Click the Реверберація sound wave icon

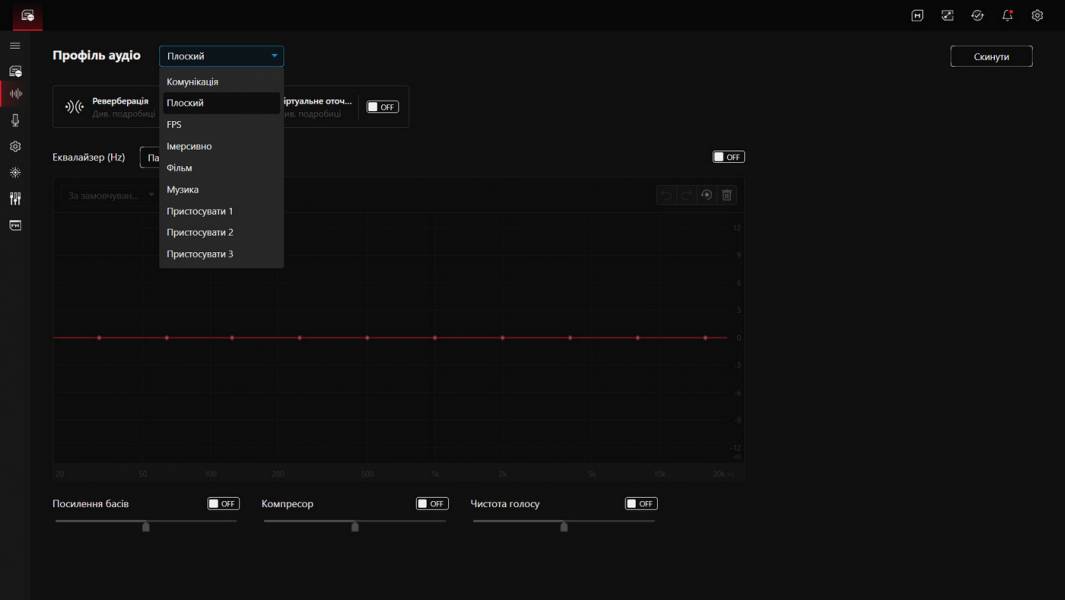74,107
